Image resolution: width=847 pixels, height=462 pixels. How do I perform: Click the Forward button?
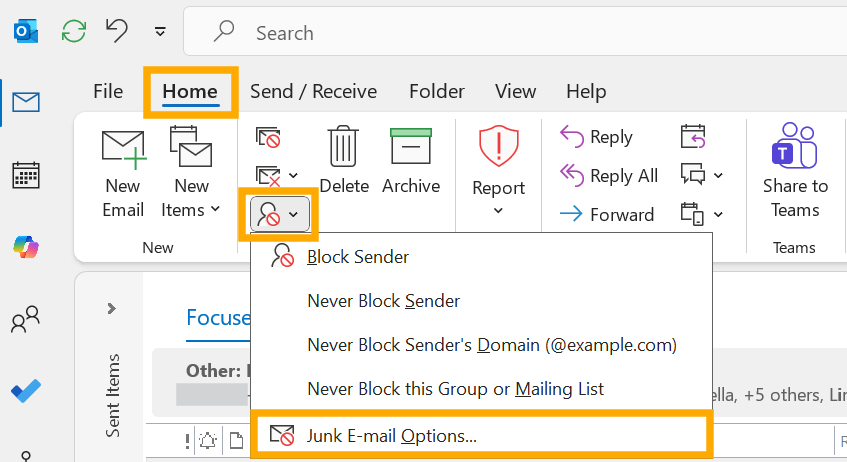coord(607,215)
